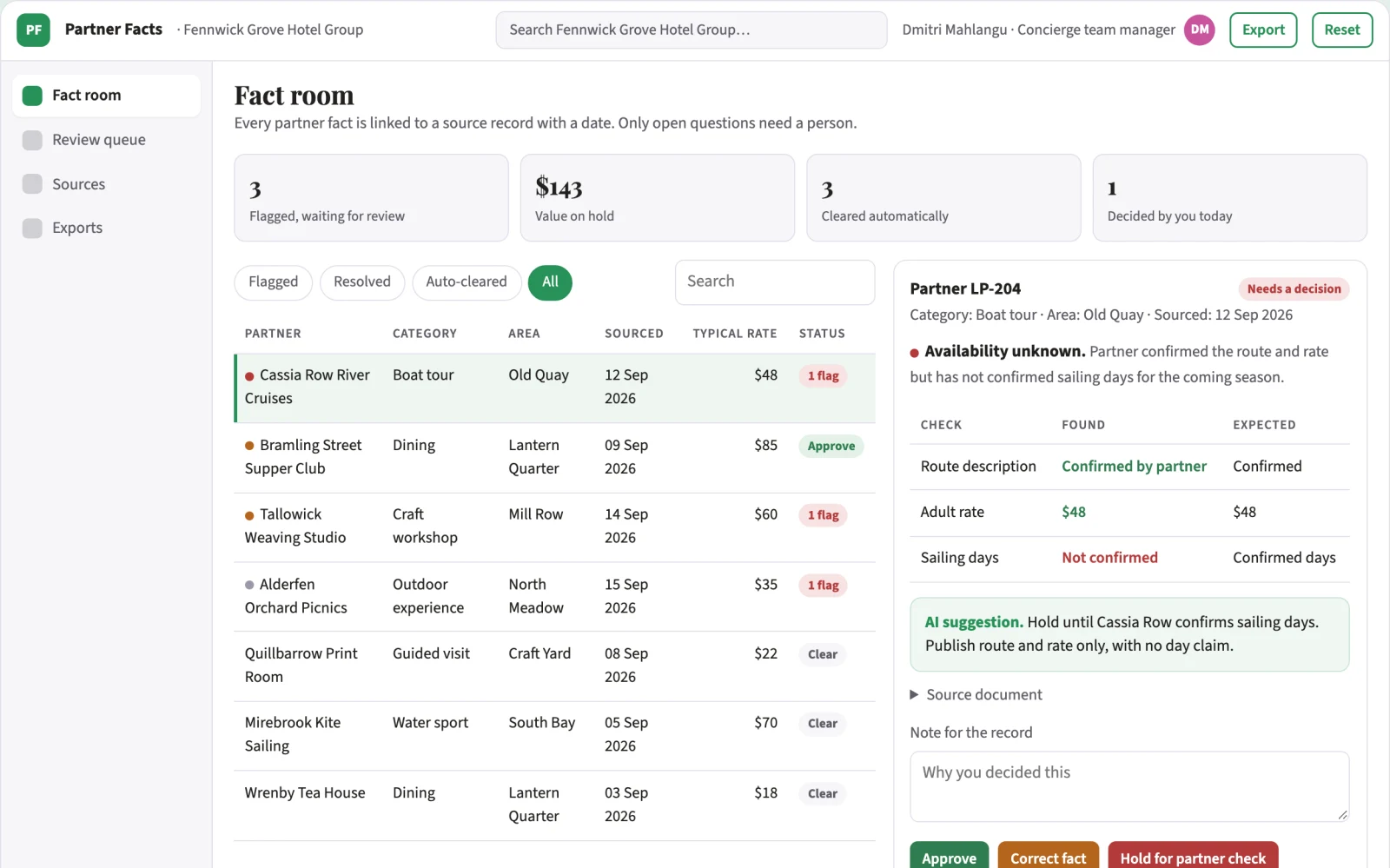Click the PF Partner Facts logo
Image resolution: width=1390 pixels, height=868 pixels.
click(33, 30)
